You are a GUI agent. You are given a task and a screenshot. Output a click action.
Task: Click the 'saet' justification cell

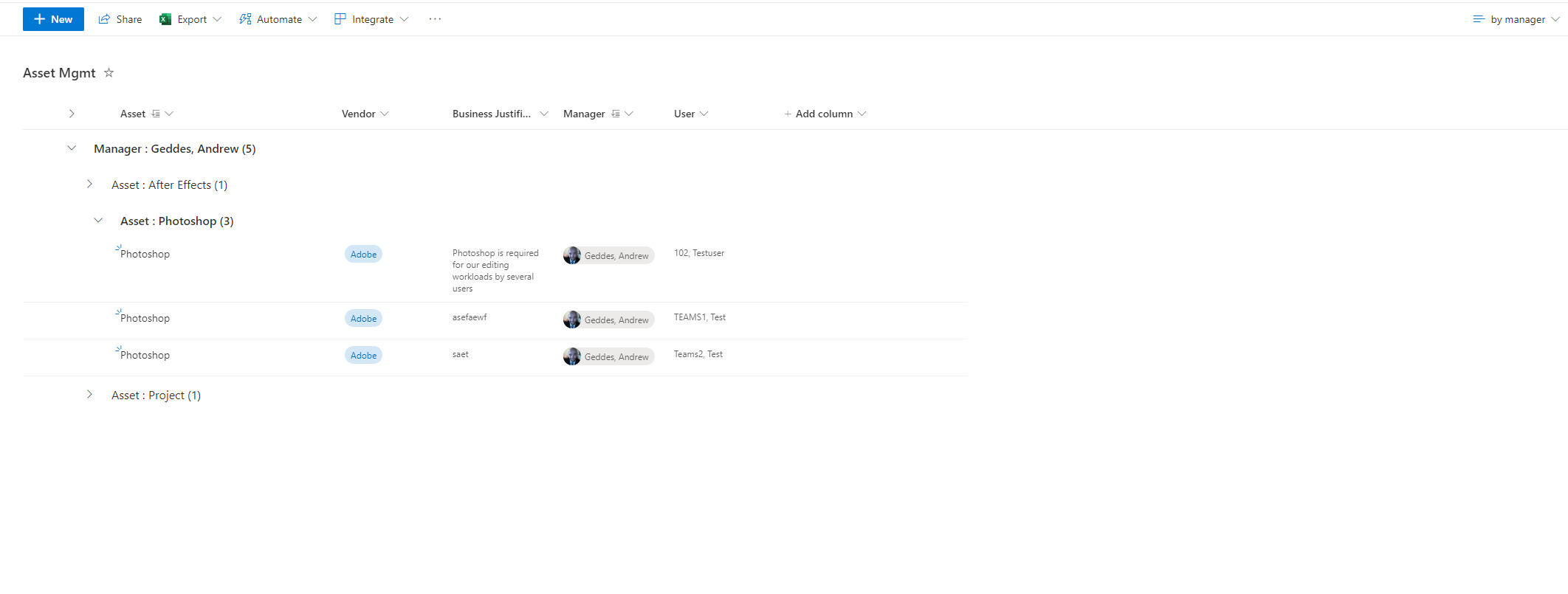coord(461,354)
